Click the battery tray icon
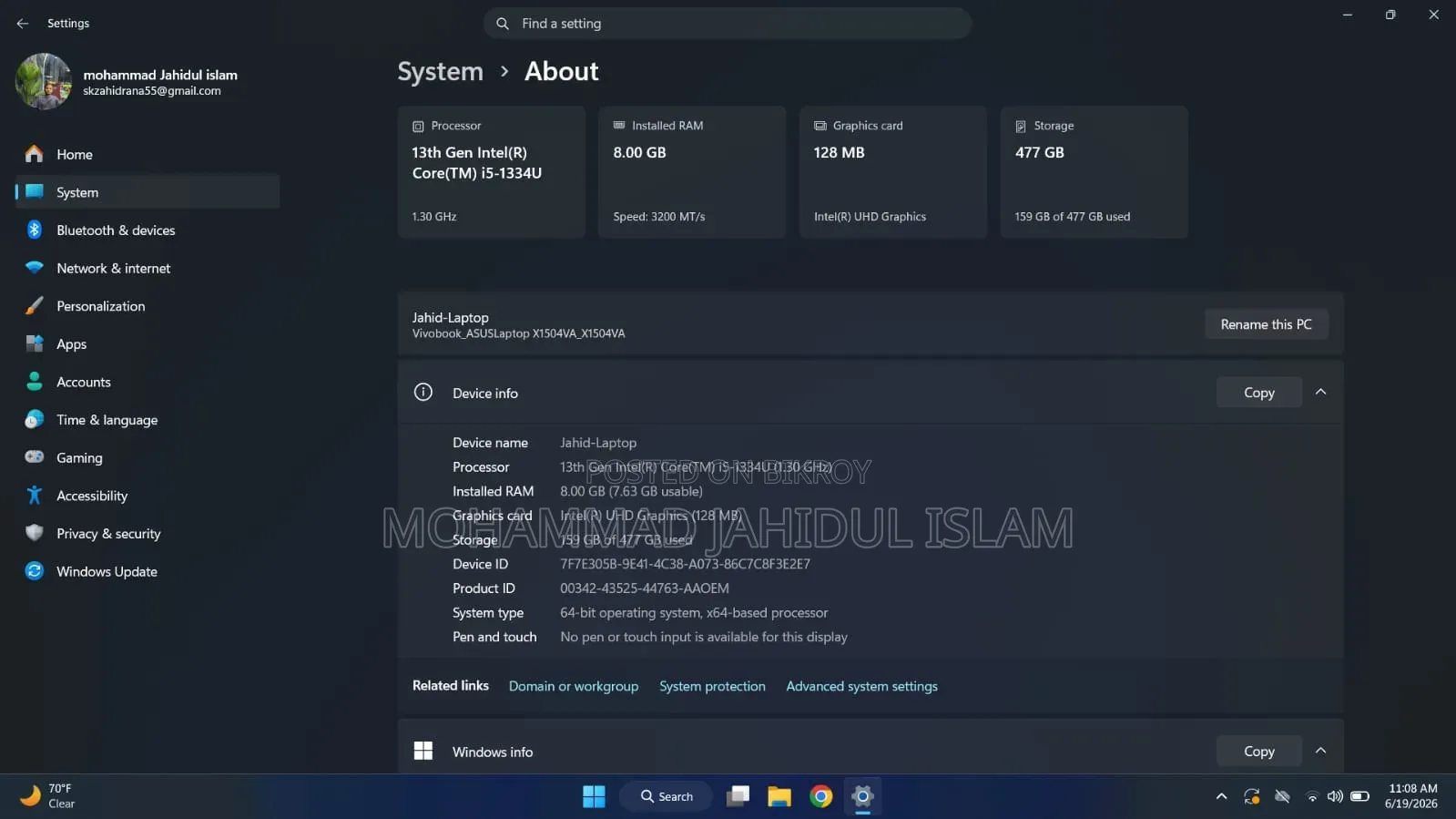The height and width of the screenshot is (819, 1456). 1359,796
